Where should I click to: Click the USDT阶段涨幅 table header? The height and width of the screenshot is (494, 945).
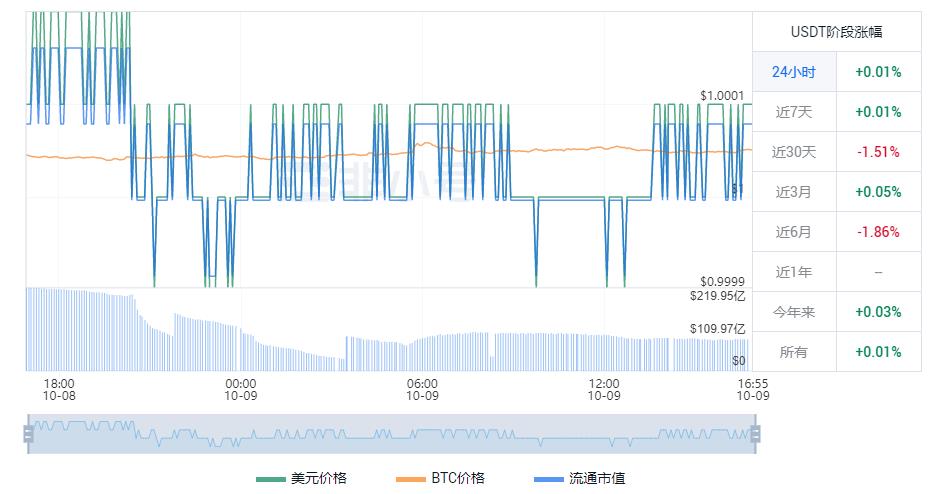(x=837, y=32)
